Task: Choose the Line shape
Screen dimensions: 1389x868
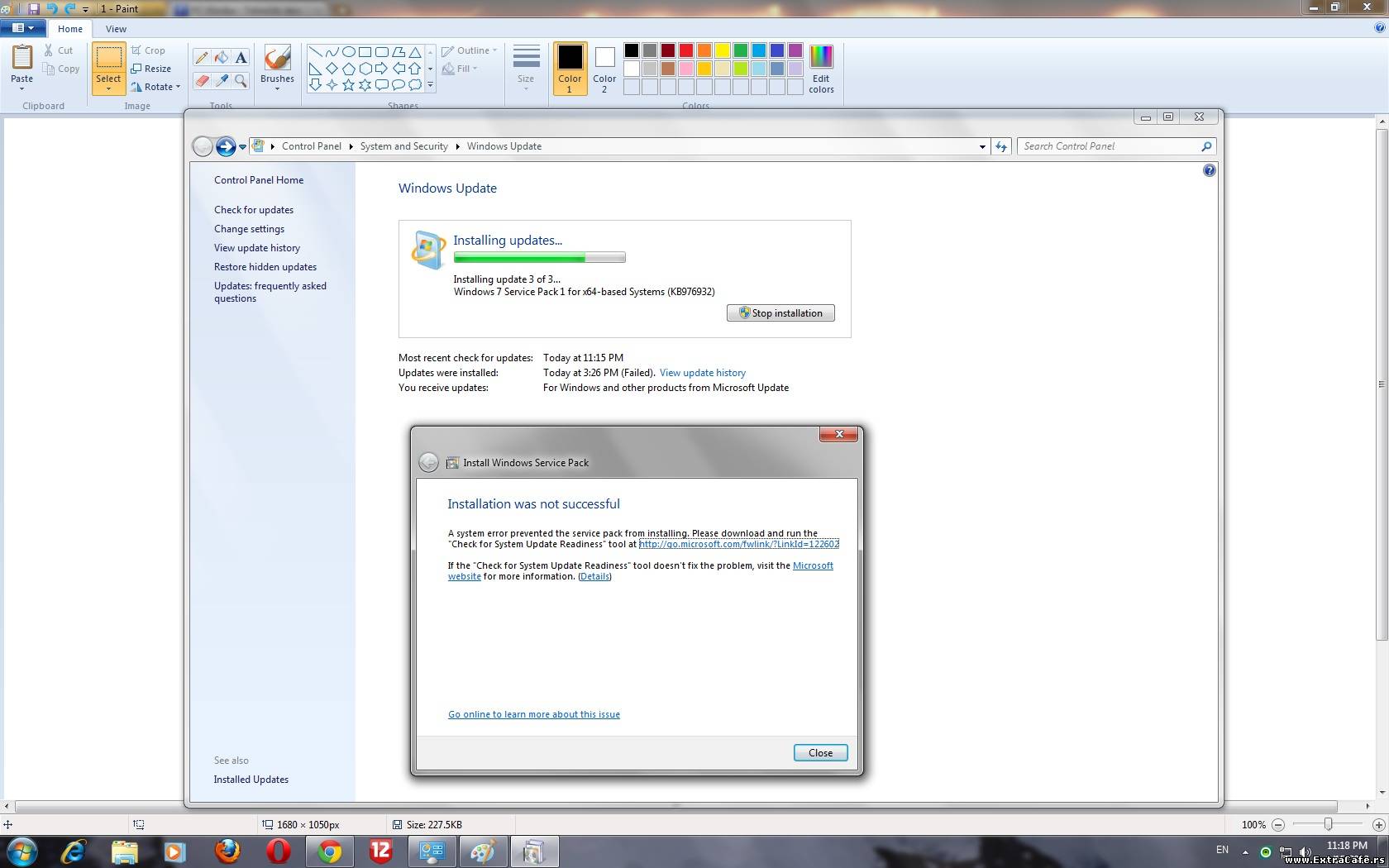Action: click(315, 52)
